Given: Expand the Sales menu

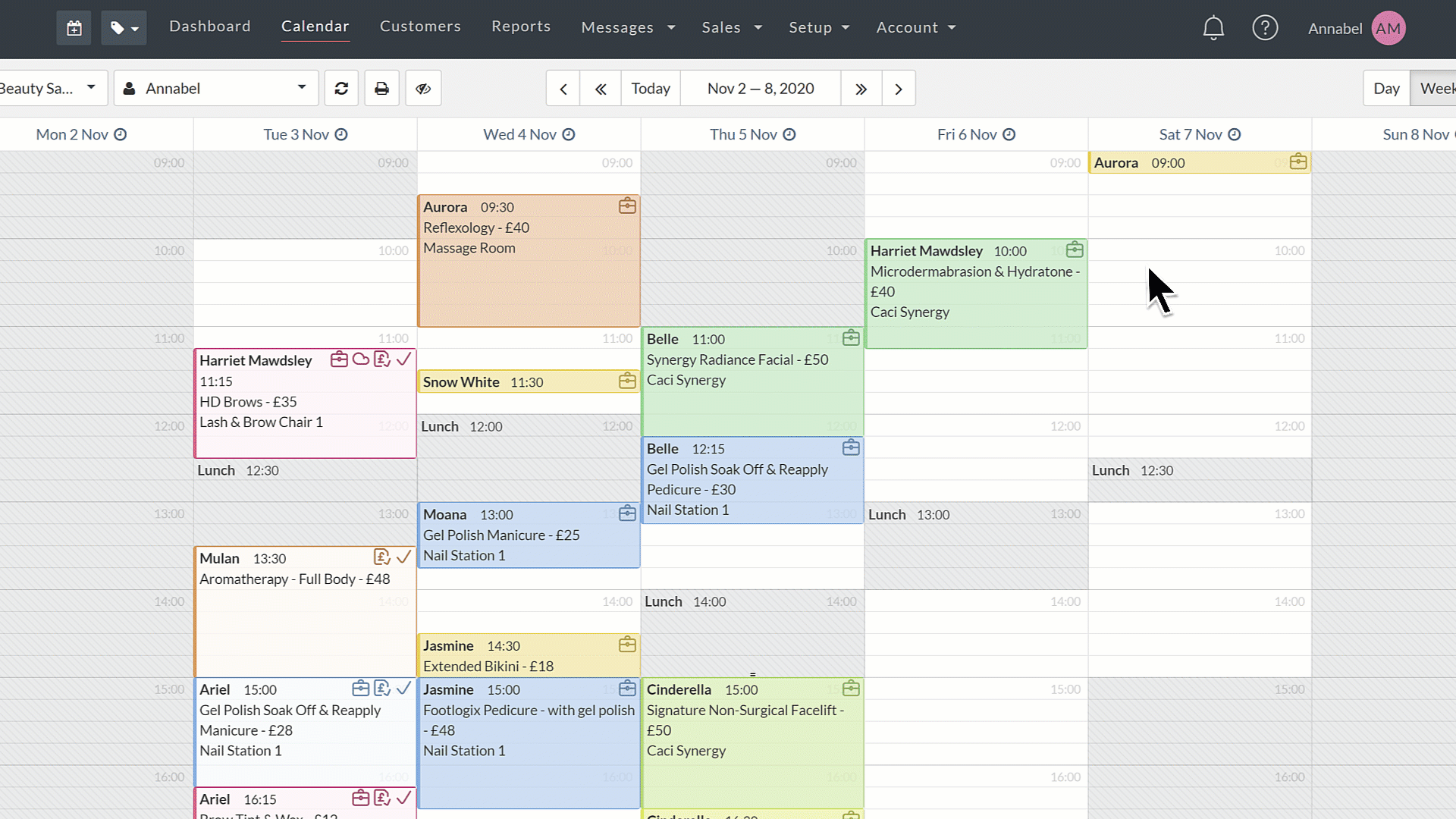Looking at the screenshot, I should (x=732, y=27).
